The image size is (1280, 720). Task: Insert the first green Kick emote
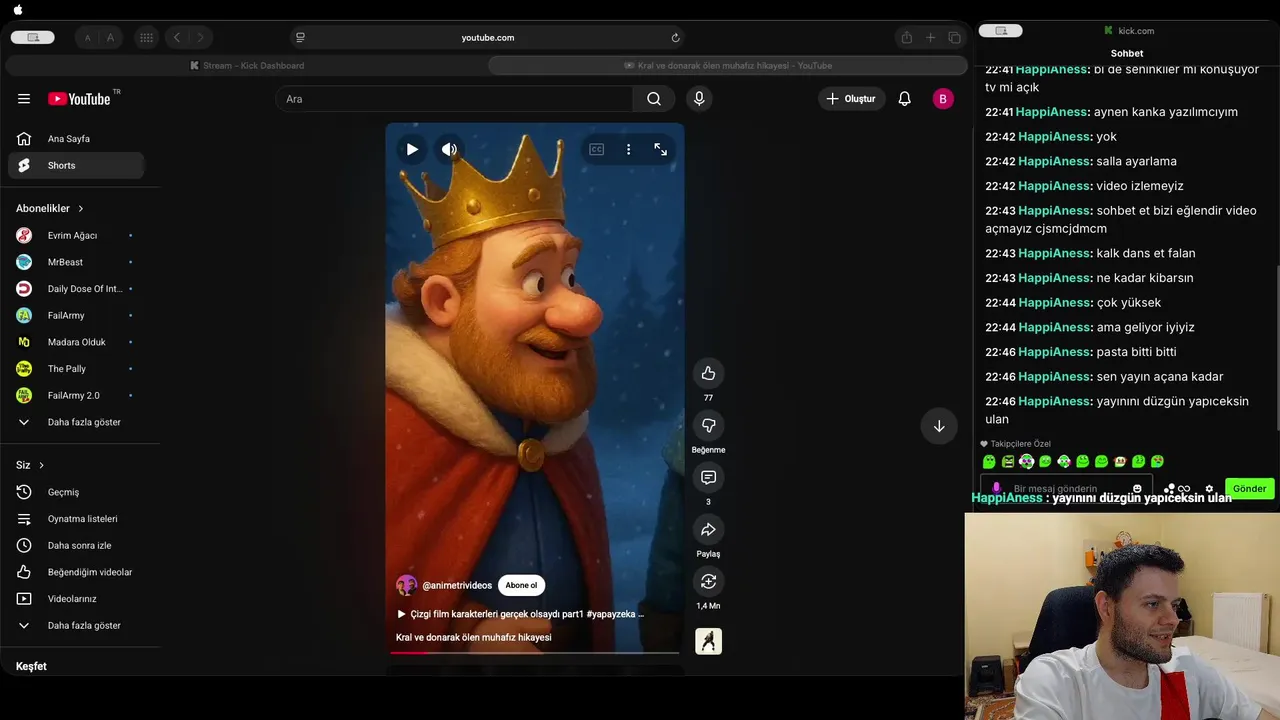(989, 462)
